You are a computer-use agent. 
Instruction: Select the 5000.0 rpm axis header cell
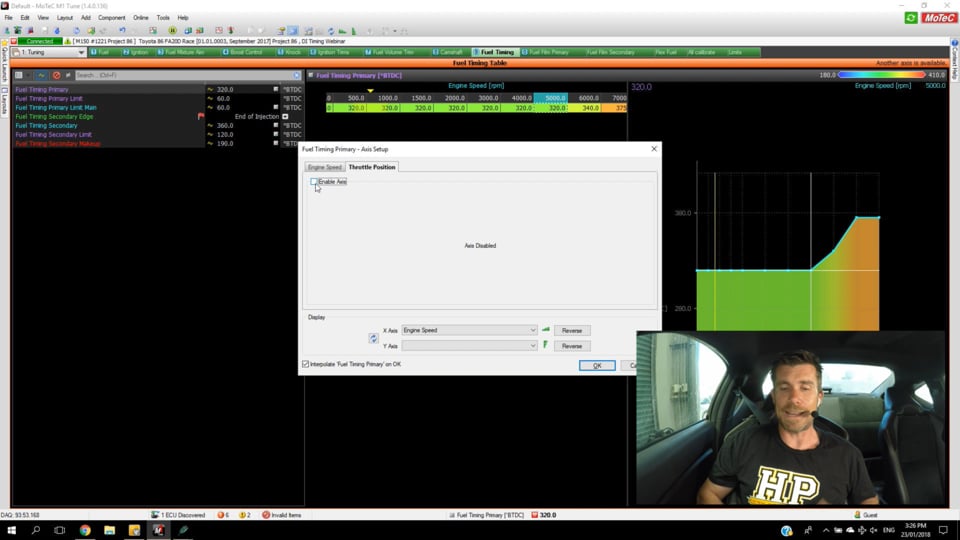pos(550,98)
